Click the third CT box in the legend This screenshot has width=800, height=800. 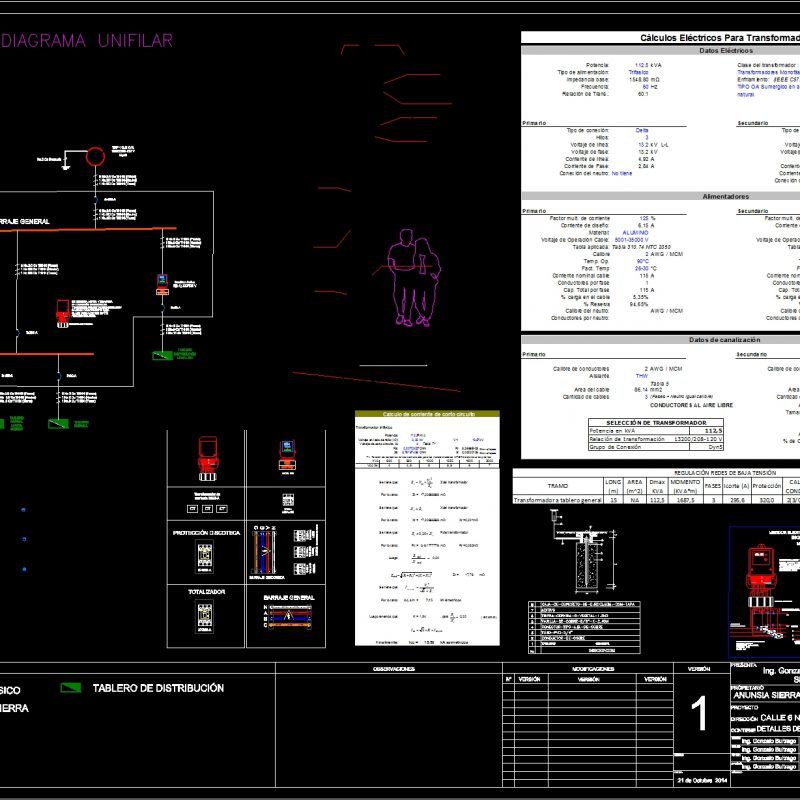tap(221, 508)
